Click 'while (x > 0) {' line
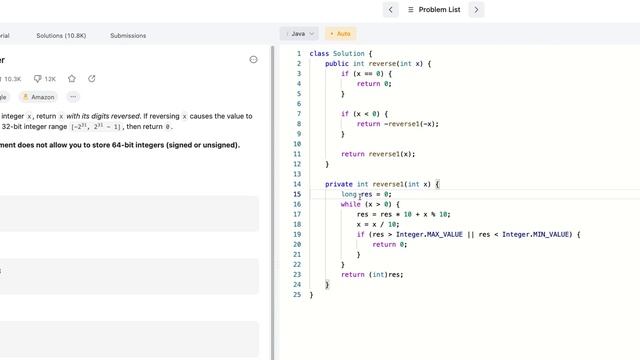This screenshot has height=360, width=640. pos(370,204)
